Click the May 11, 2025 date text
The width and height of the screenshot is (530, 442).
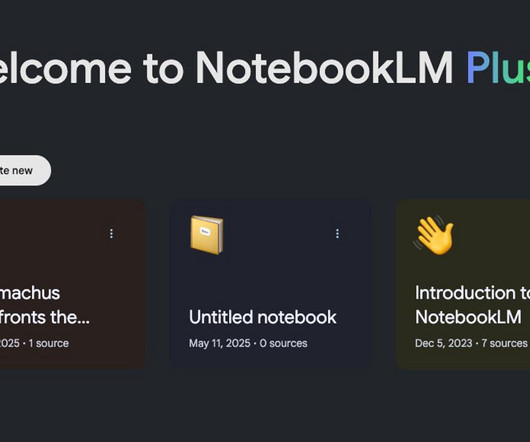[x=220, y=343]
